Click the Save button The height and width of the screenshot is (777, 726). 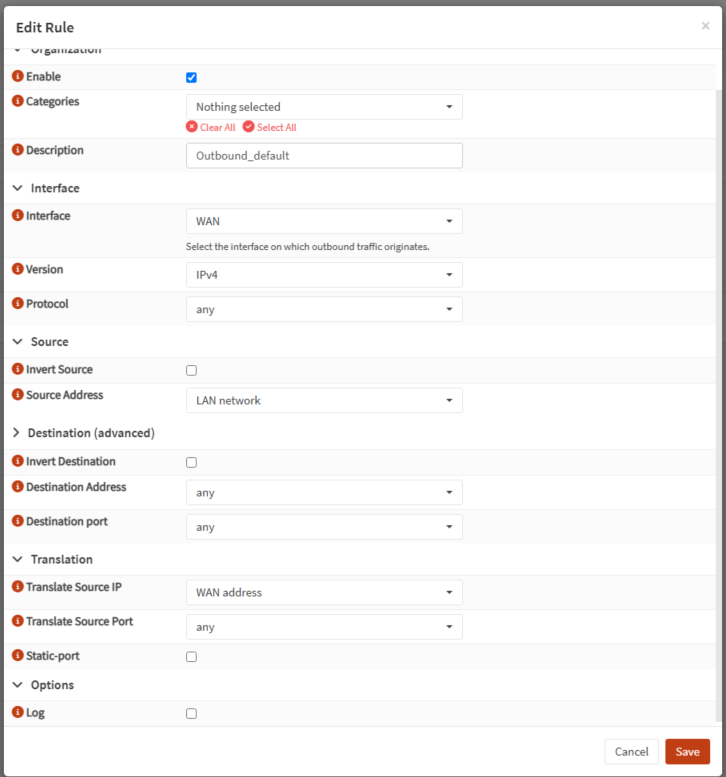tap(687, 752)
